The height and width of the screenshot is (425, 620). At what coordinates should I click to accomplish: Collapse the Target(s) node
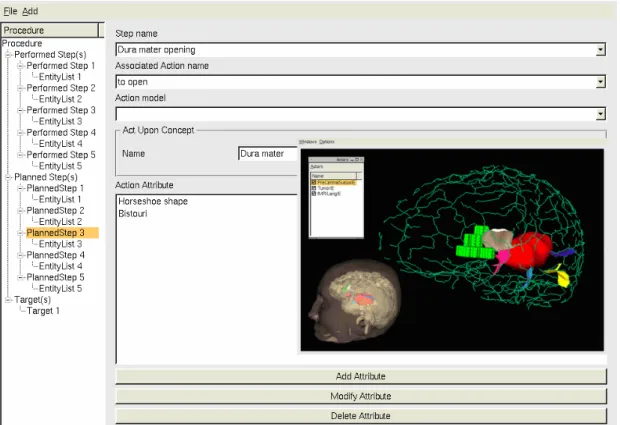pos(8,300)
